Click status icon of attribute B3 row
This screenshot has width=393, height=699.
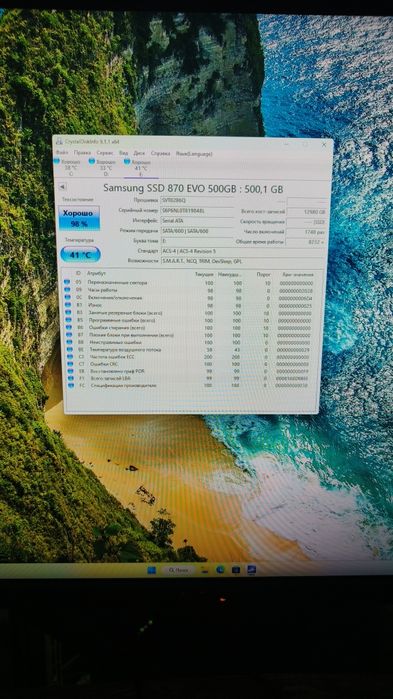tap(68, 312)
